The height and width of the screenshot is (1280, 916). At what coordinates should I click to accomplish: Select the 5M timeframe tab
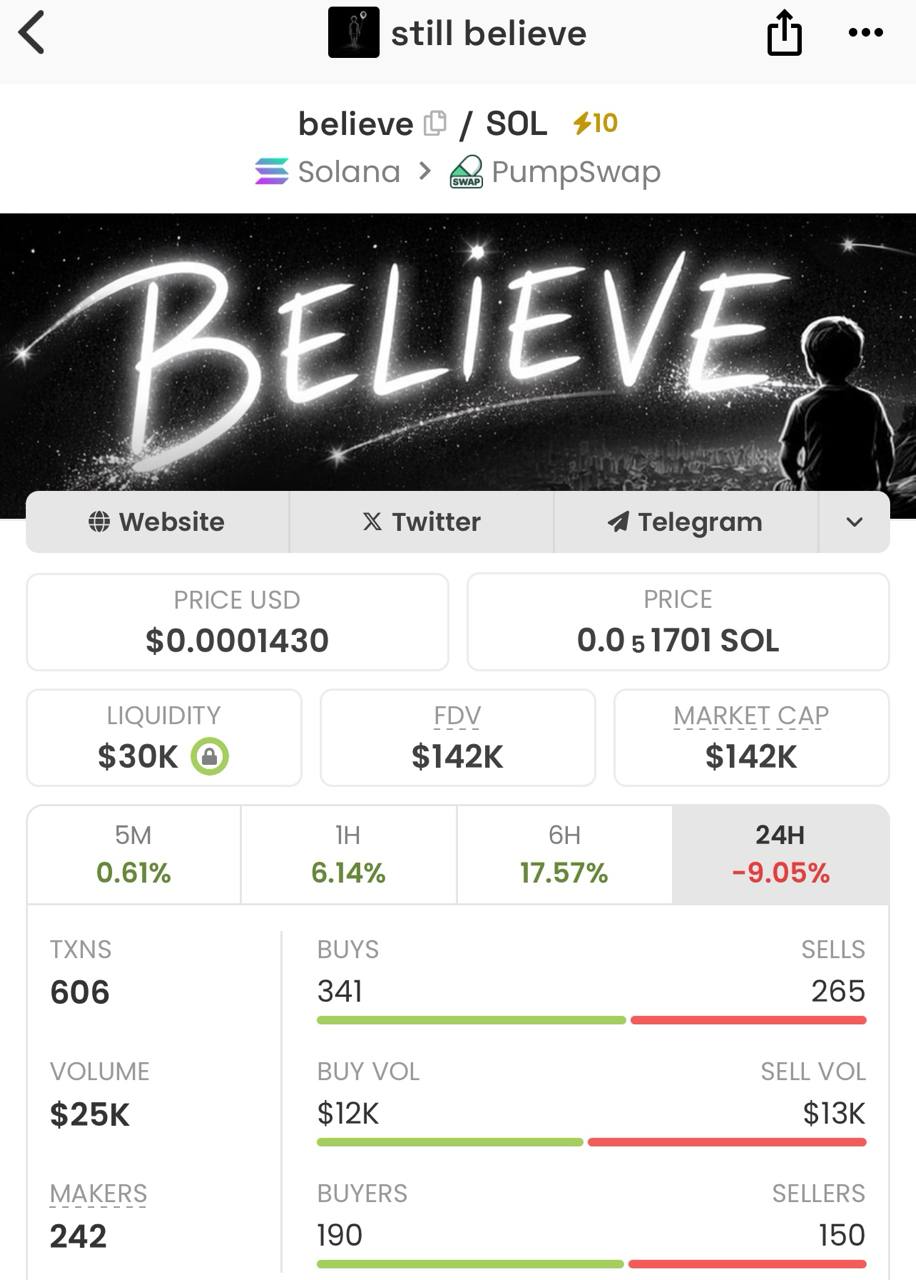coord(134,855)
